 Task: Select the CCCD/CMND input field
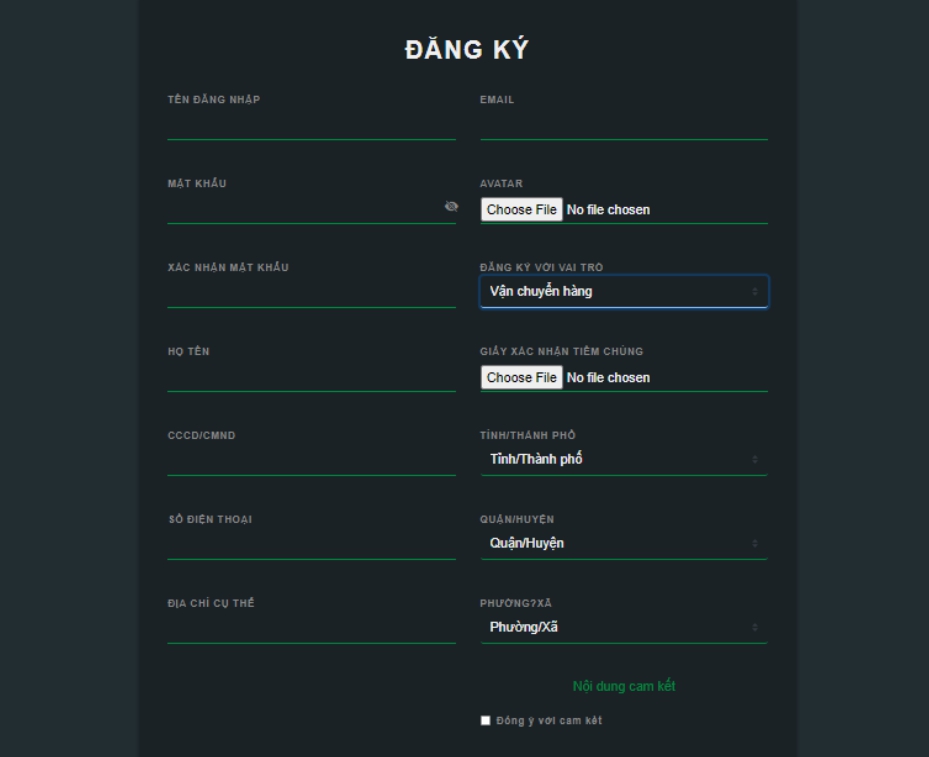point(312,461)
